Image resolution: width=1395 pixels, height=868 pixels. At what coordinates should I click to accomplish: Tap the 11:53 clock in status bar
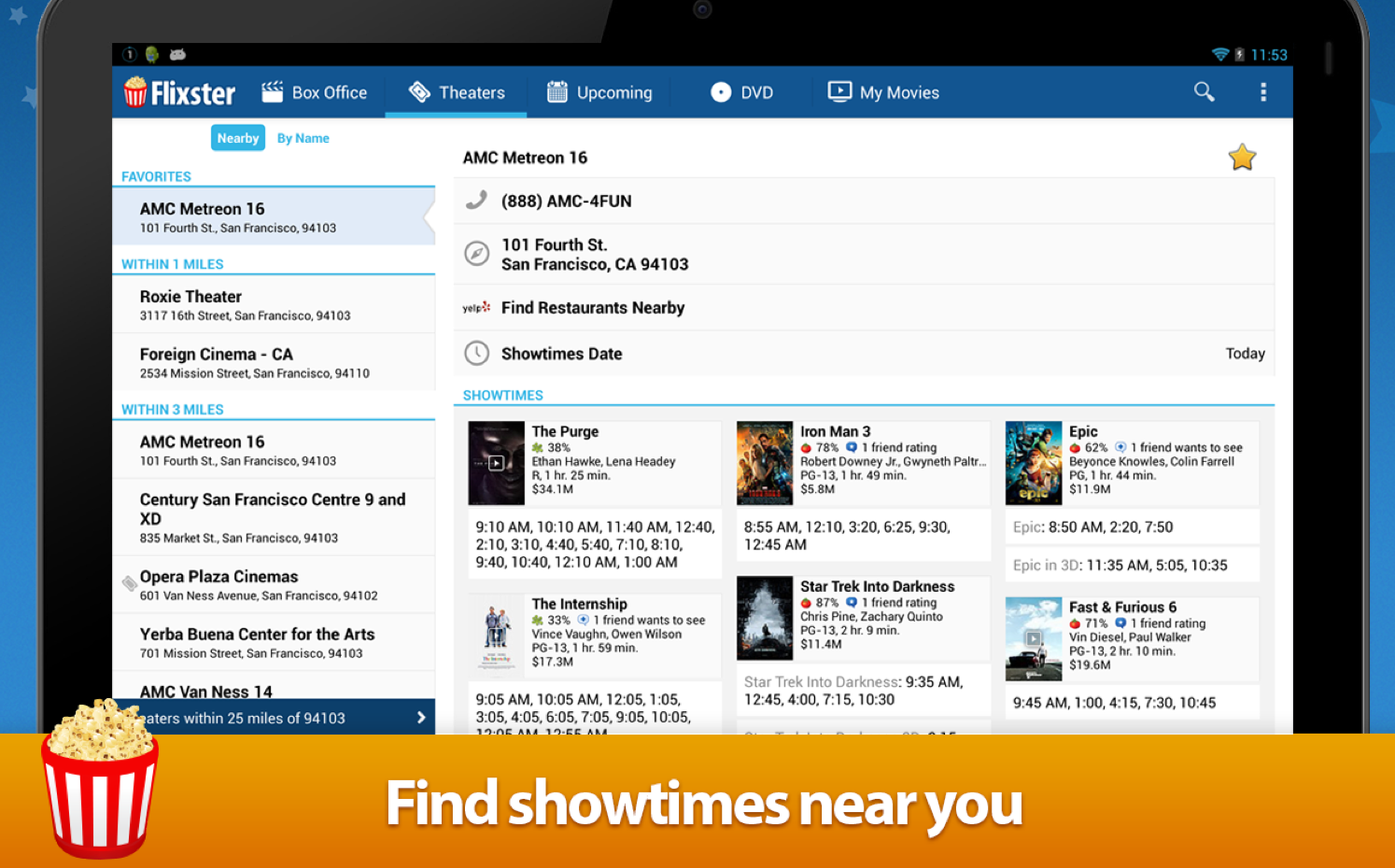click(x=1269, y=55)
